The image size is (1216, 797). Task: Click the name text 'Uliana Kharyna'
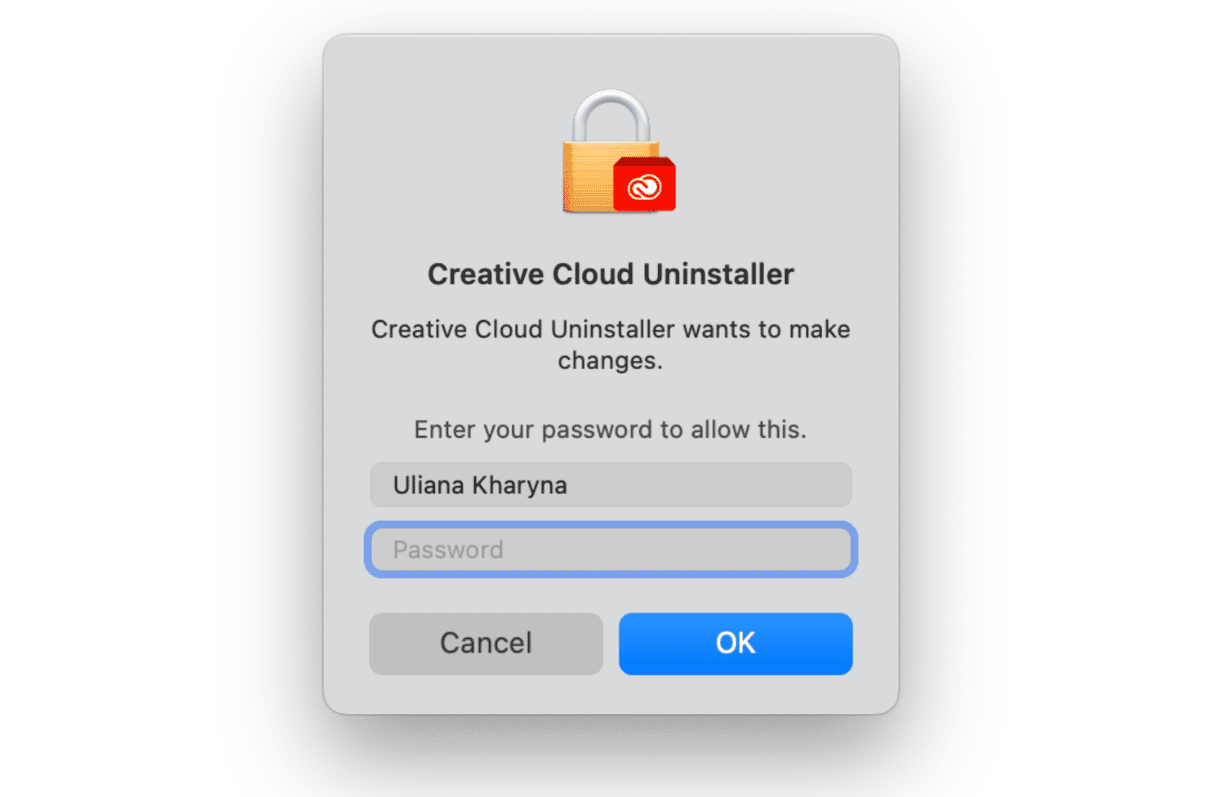480,485
